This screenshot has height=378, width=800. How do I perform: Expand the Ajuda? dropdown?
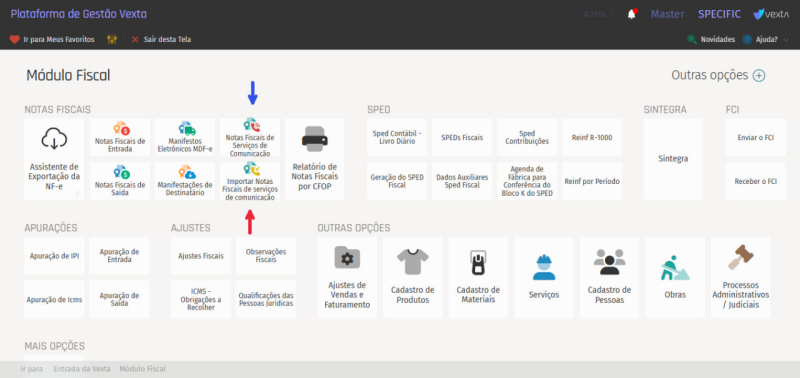click(x=765, y=39)
